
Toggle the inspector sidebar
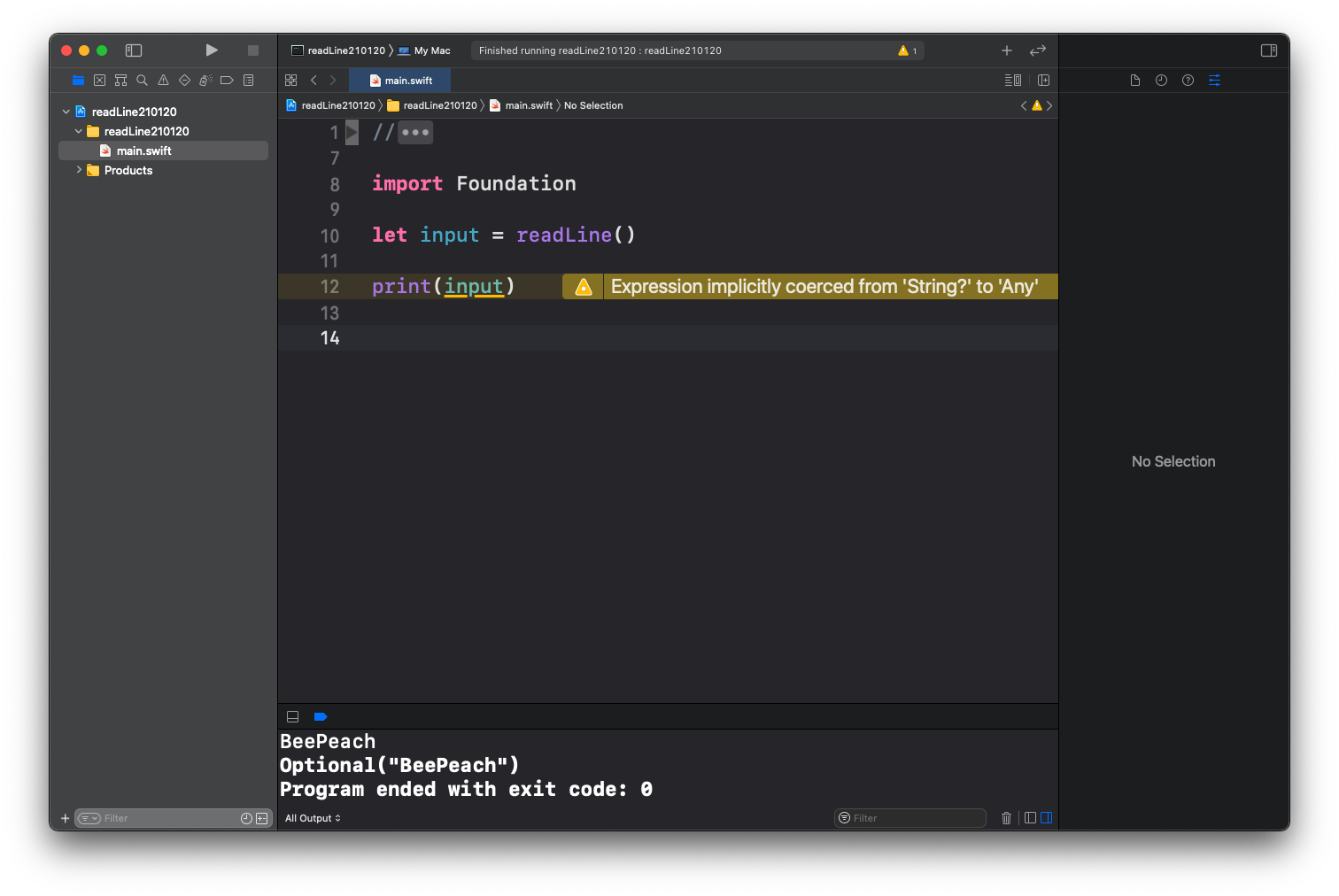pos(1269,50)
